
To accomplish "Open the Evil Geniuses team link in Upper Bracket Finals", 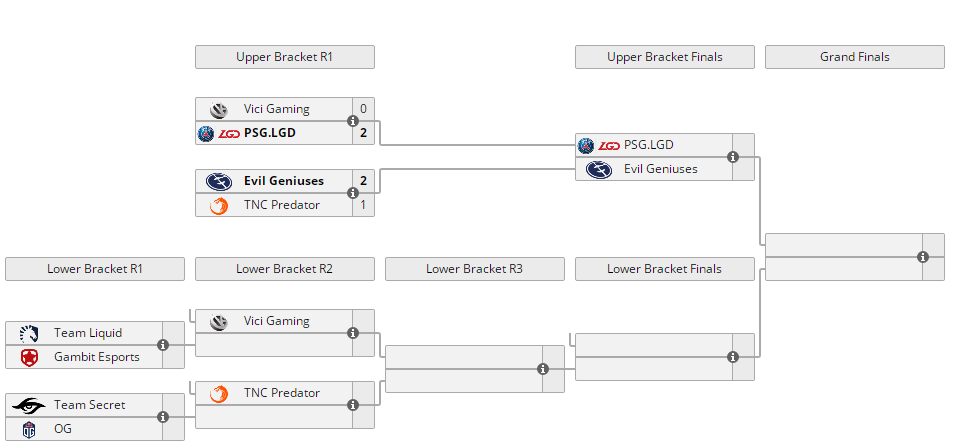I will (660, 169).
